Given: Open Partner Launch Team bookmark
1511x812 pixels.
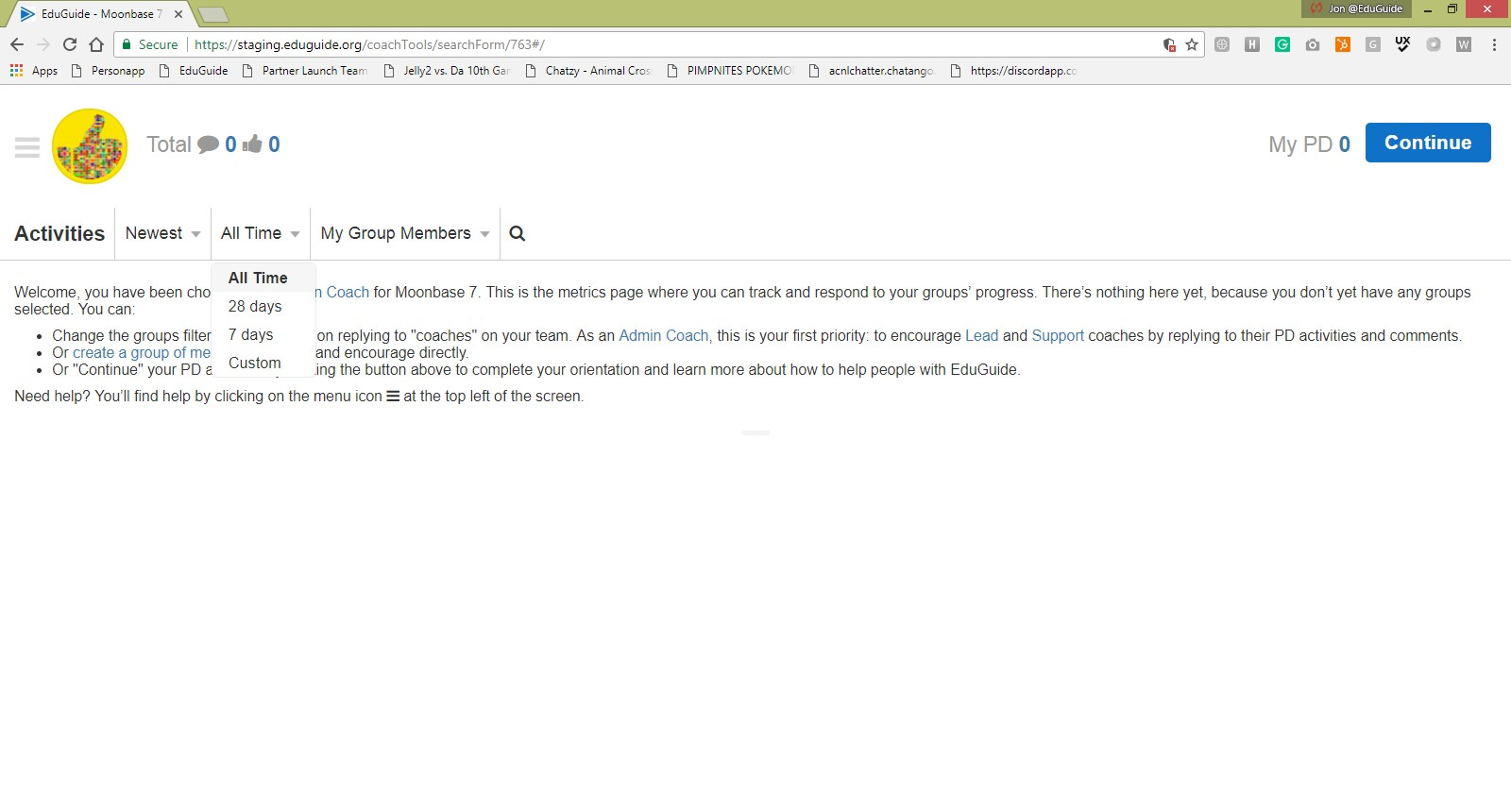Looking at the screenshot, I should (305, 71).
